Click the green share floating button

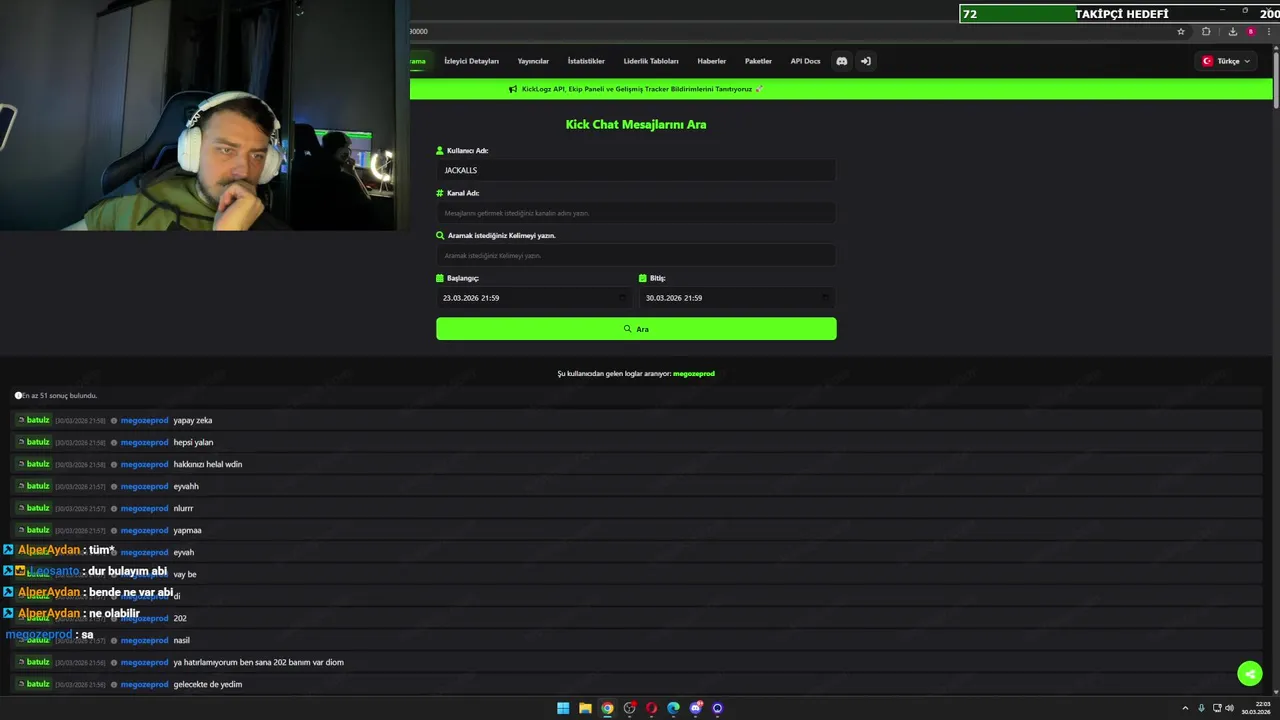1250,674
